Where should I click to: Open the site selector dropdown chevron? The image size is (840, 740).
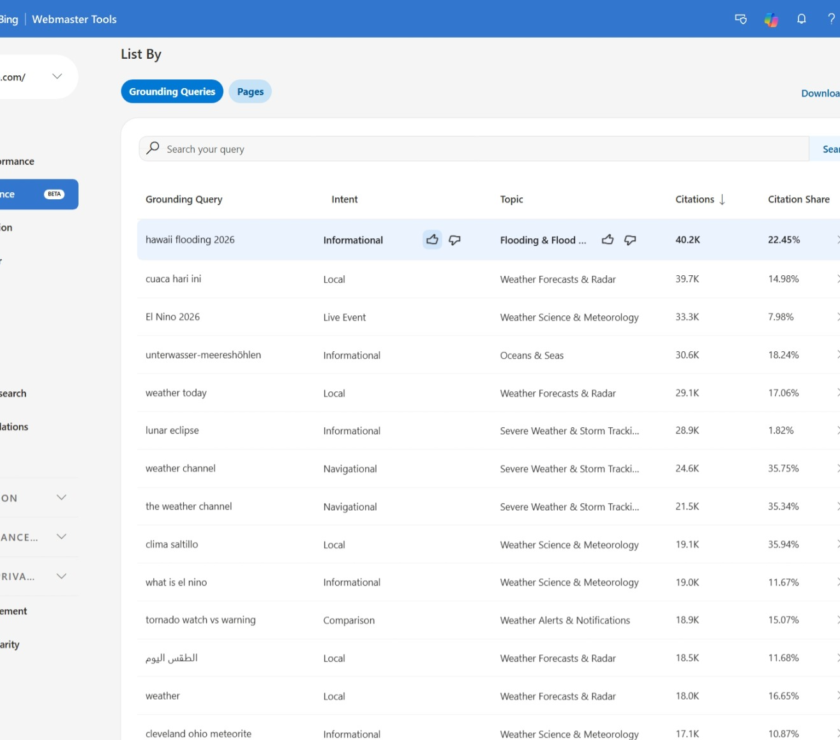(x=57, y=77)
